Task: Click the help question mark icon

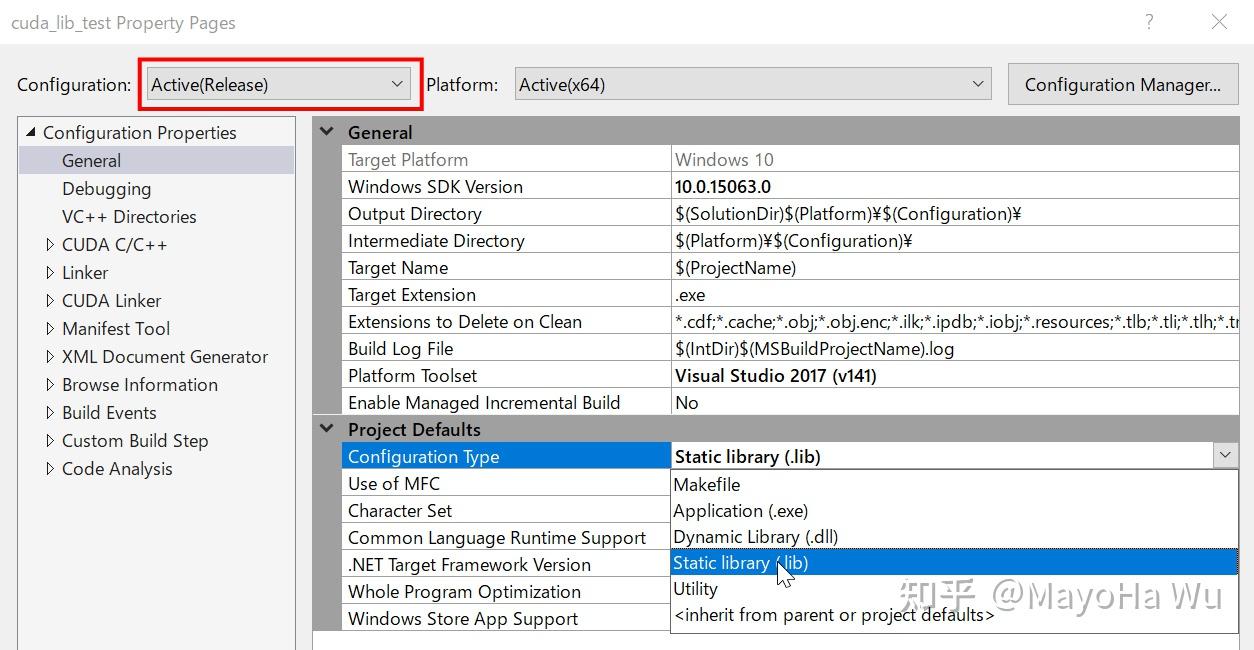Action: [x=1149, y=22]
